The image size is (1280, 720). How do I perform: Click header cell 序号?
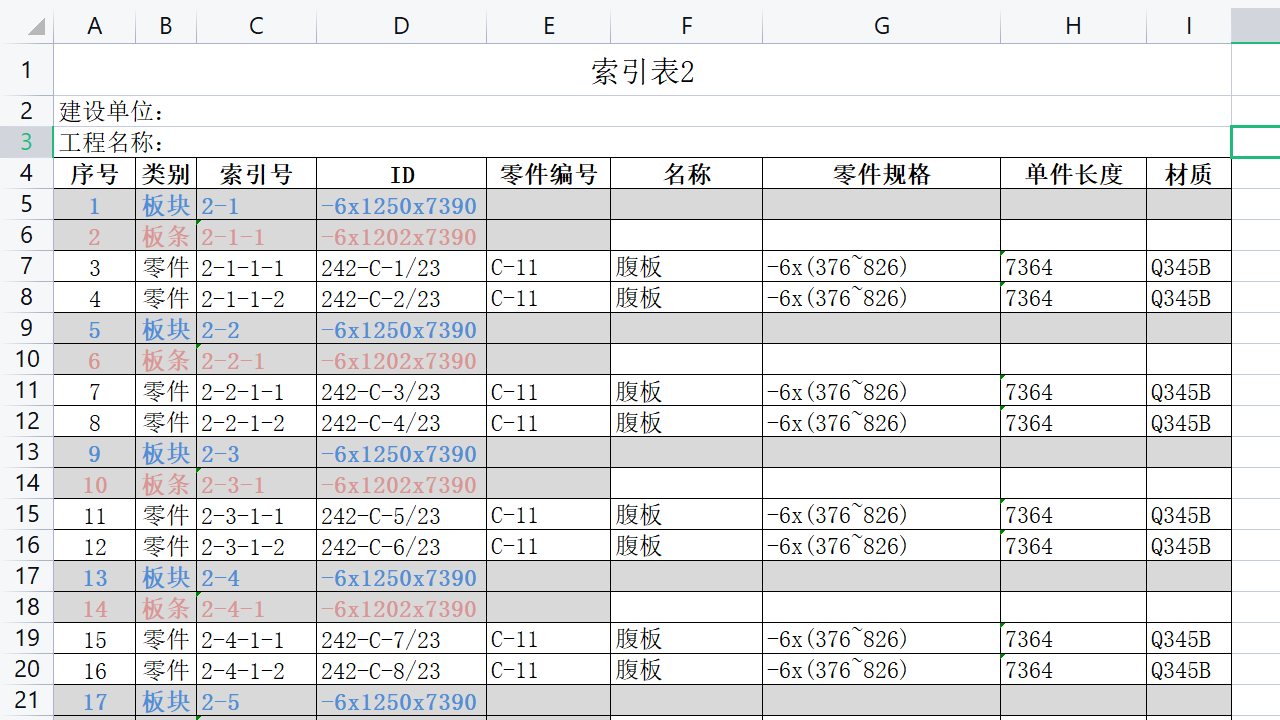point(95,174)
